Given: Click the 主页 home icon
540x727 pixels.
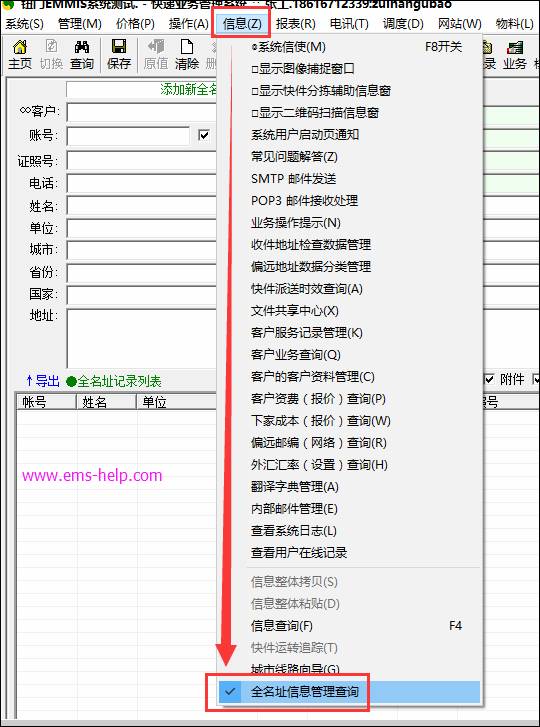Looking at the screenshot, I should coord(19,55).
